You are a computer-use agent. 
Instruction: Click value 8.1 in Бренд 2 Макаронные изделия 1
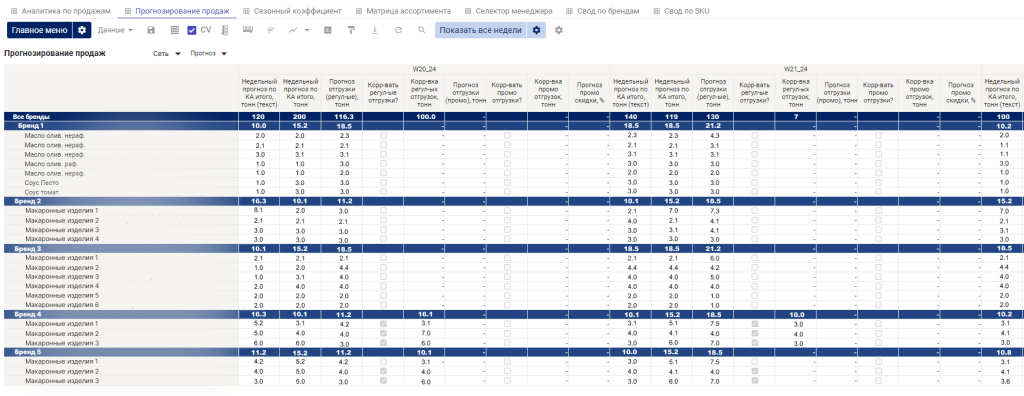[259, 211]
